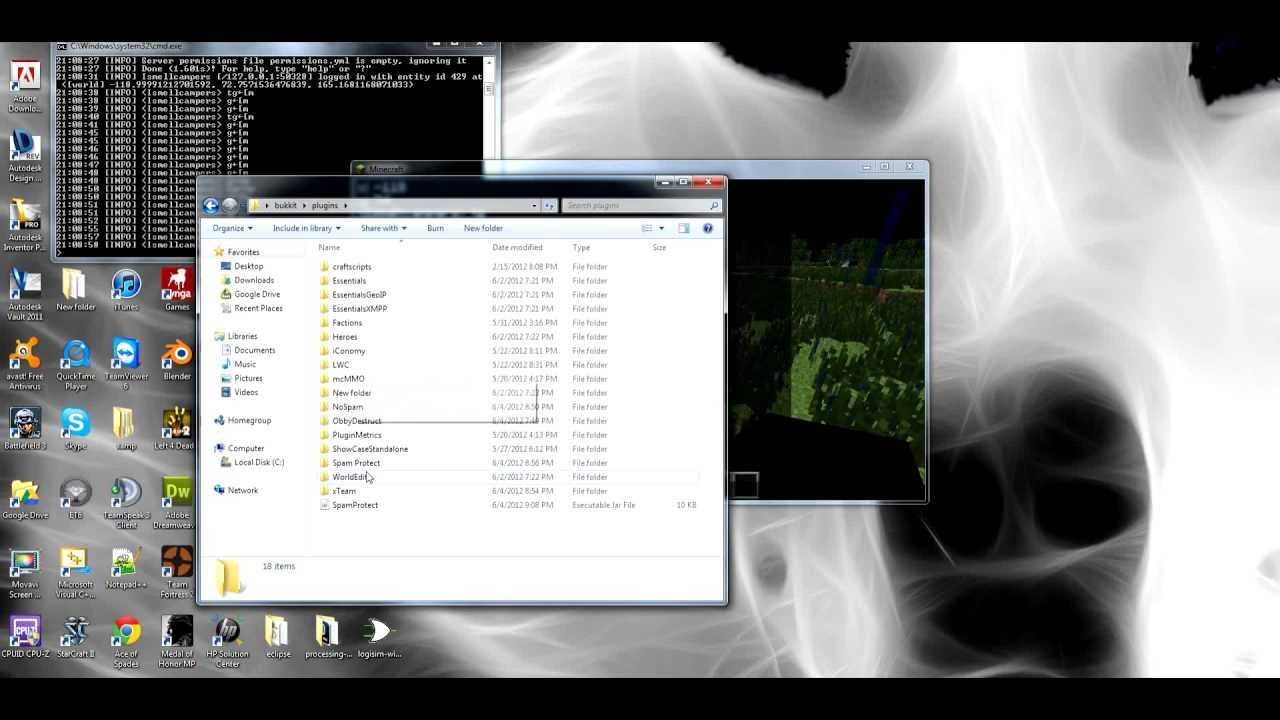This screenshot has width=1280, height=720.
Task: Select Desktop under Favorites
Action: pos(248,266)
